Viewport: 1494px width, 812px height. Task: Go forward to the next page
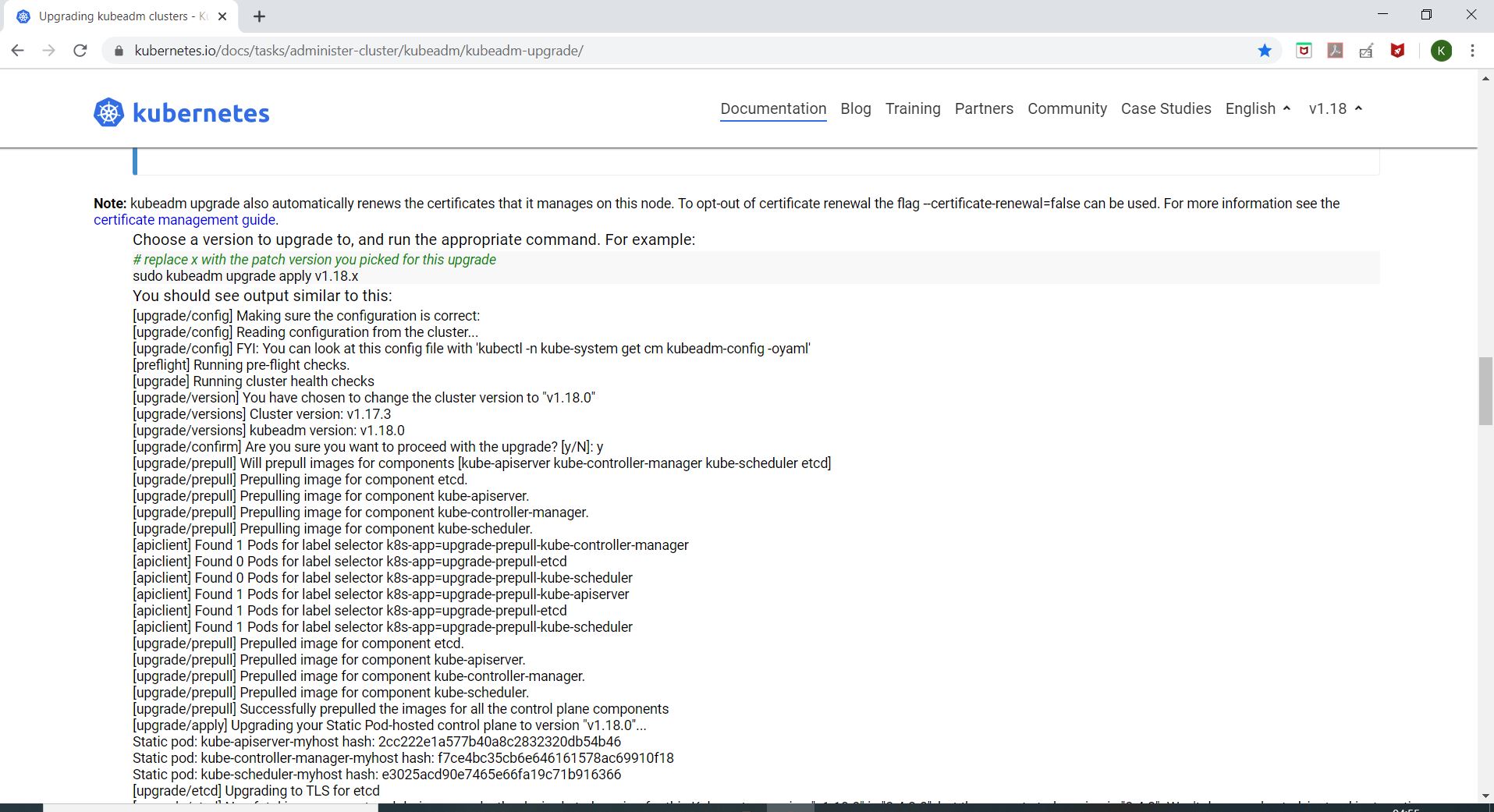48,51
